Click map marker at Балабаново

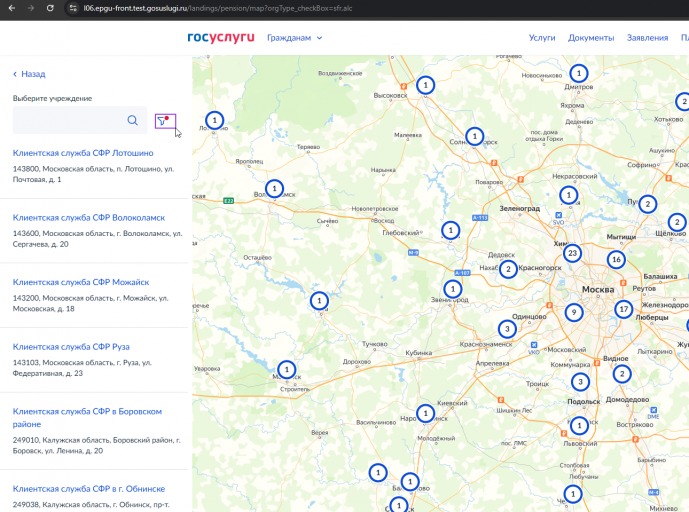[410, 482]
